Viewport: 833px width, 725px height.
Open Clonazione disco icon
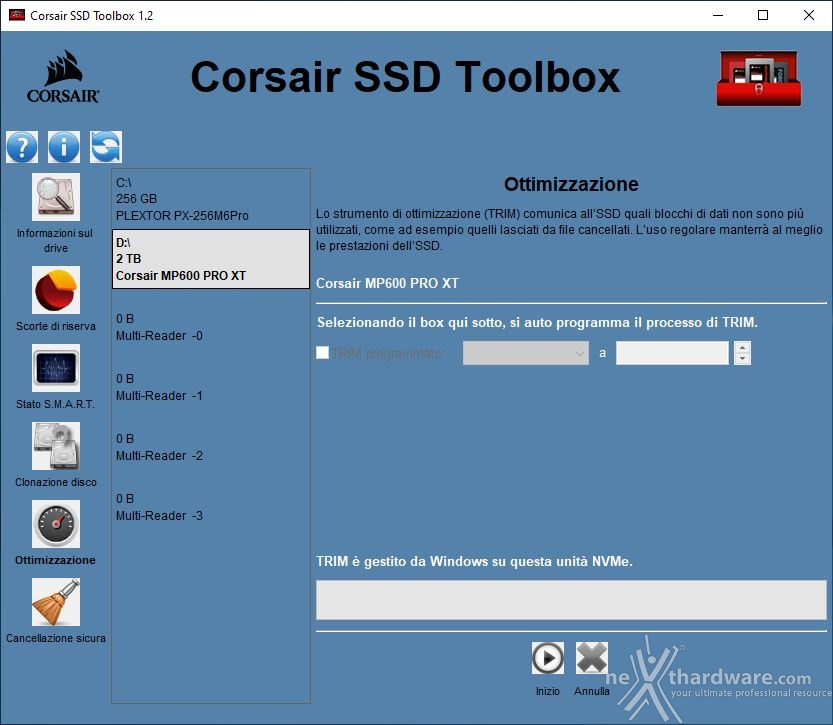pyautogui.click(x=56, y=446)
